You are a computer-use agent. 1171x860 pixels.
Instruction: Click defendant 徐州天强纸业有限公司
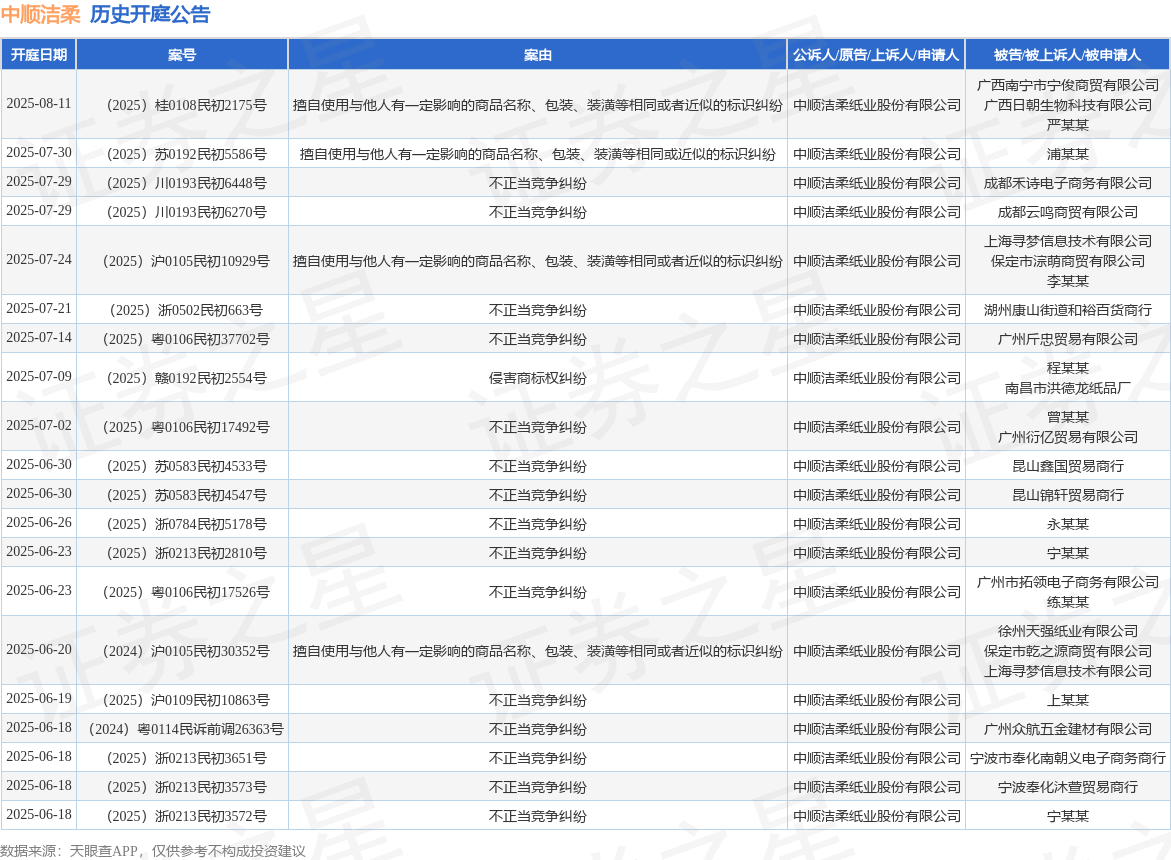point(1068,632)
